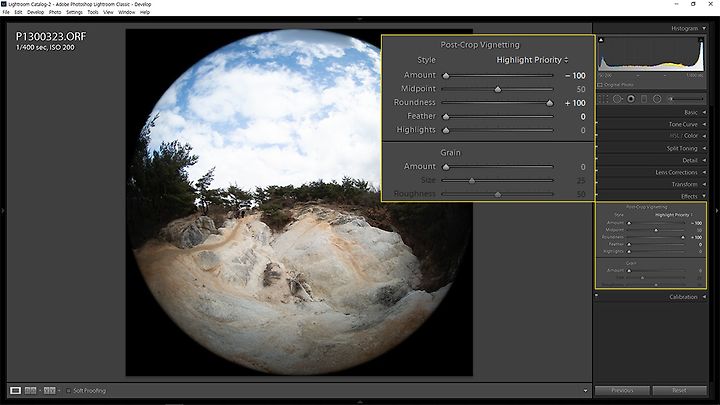Screen dimensions: 720x405
Task: Select HSL in the HSL / Color header
Action: pos(674,136)
